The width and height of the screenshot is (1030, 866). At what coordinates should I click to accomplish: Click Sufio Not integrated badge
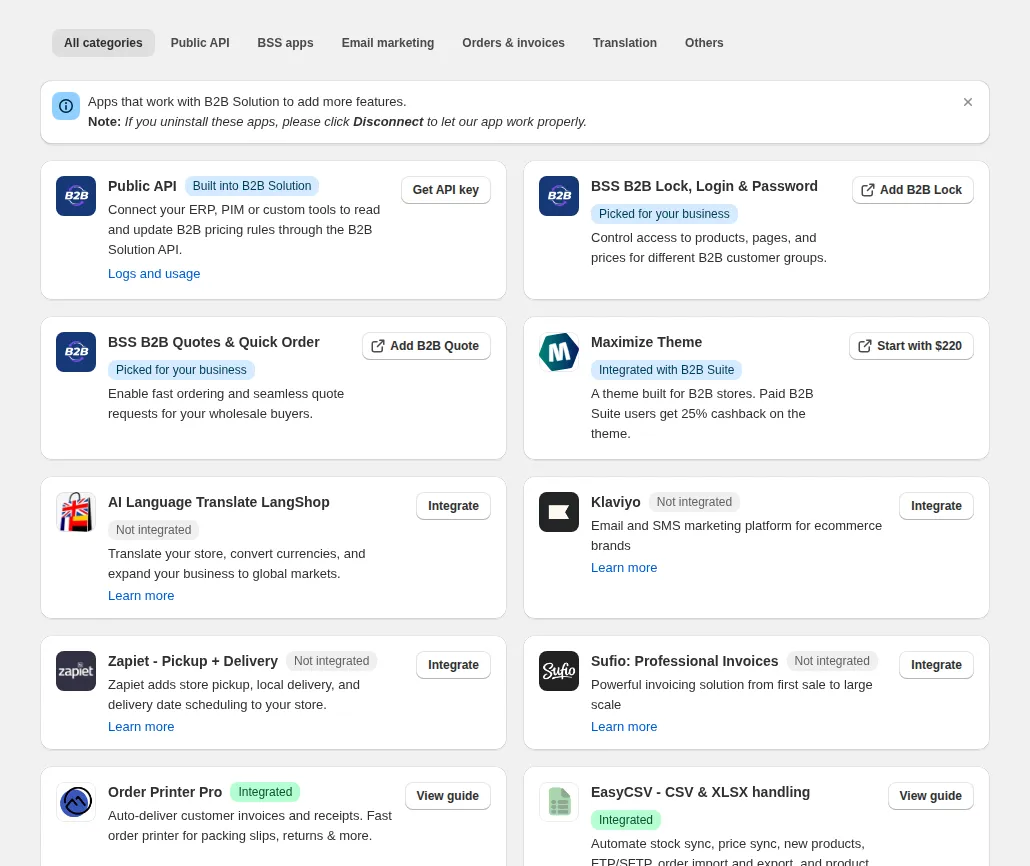(x=832, y=661)
